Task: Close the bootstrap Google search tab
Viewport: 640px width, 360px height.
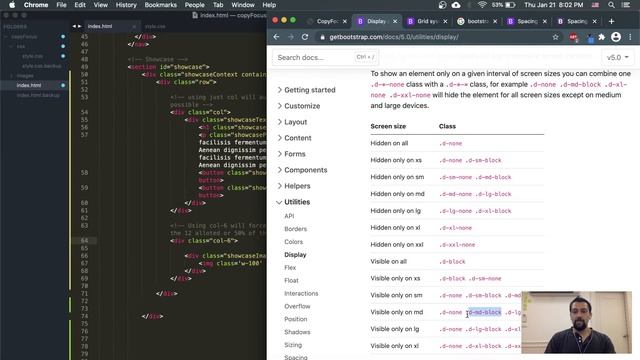Action: (x=495, y=21)
